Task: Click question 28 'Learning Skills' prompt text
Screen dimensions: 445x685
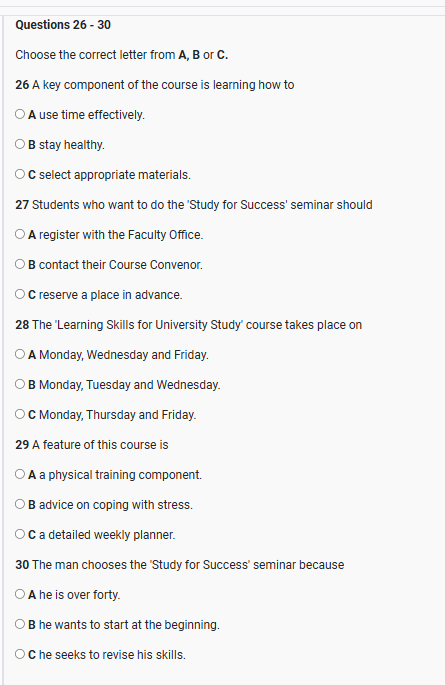Action: [x=189, y=325]
